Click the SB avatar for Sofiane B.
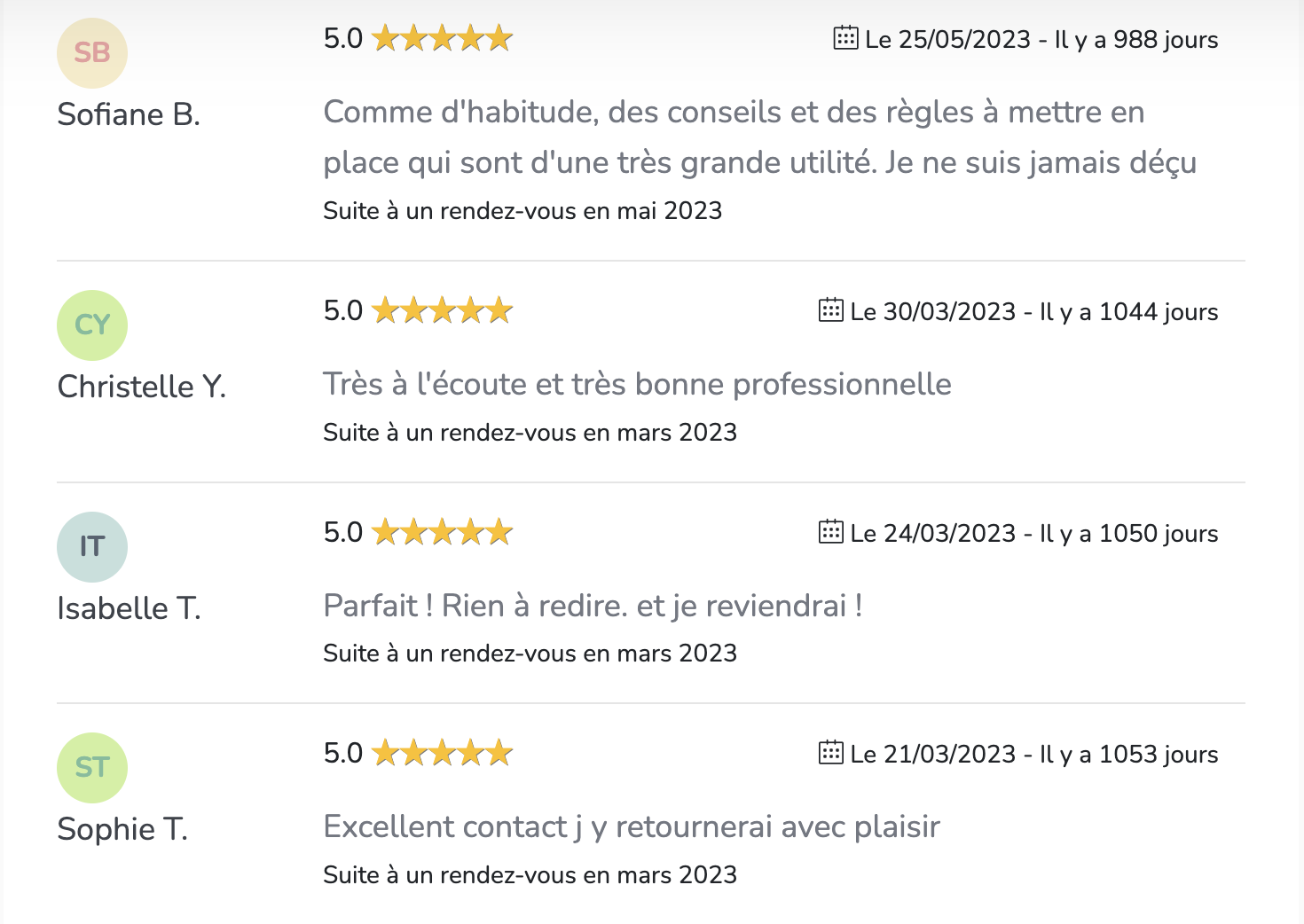The image size is (1304, 924). click(x=92, y=53)
